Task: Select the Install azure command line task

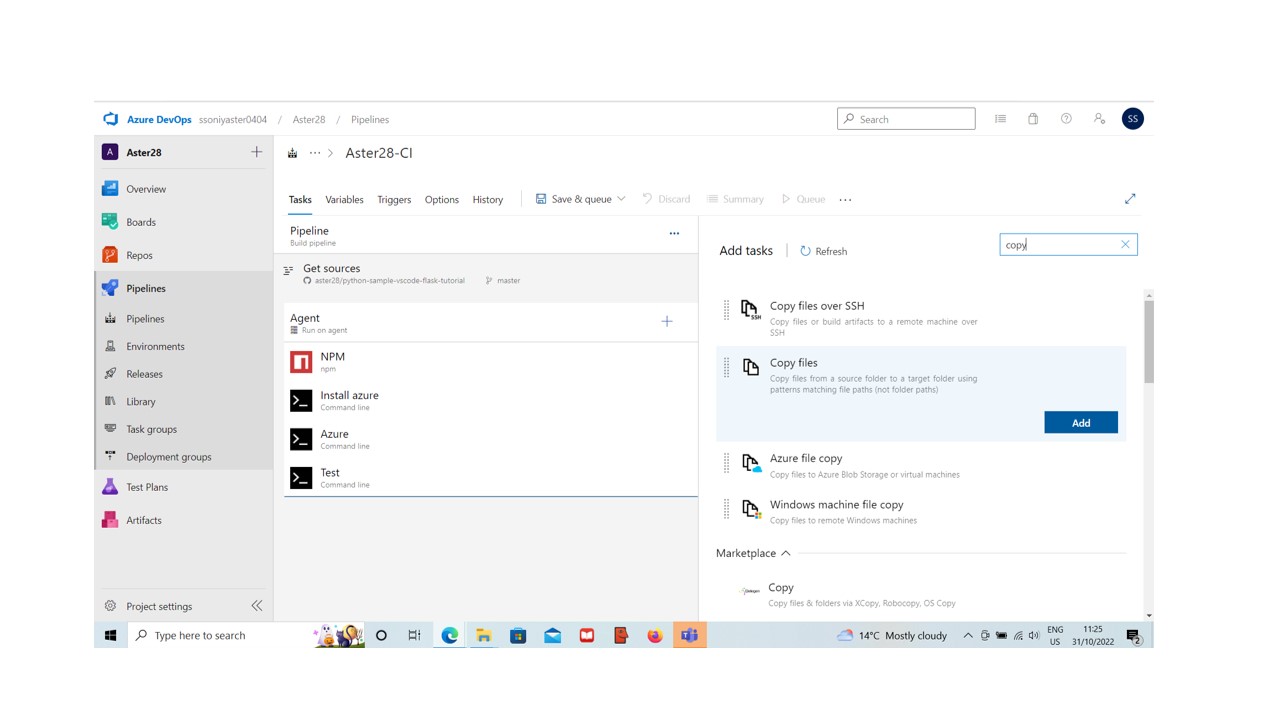Action: tap(491, 400)
